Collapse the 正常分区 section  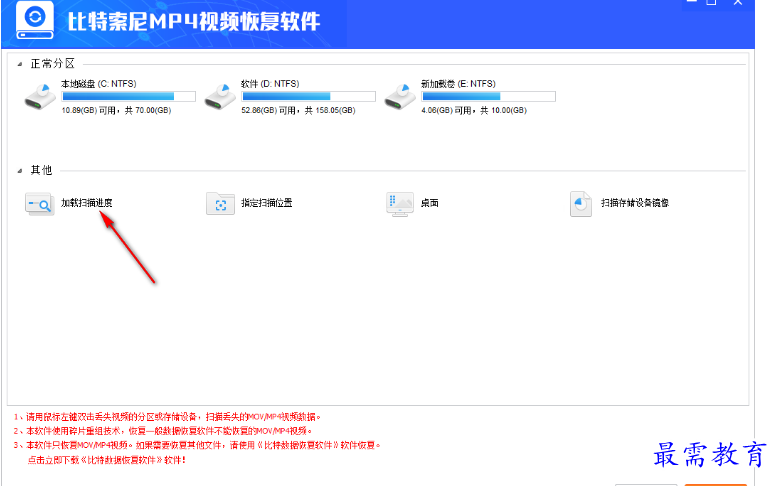[x=20, y=64]
